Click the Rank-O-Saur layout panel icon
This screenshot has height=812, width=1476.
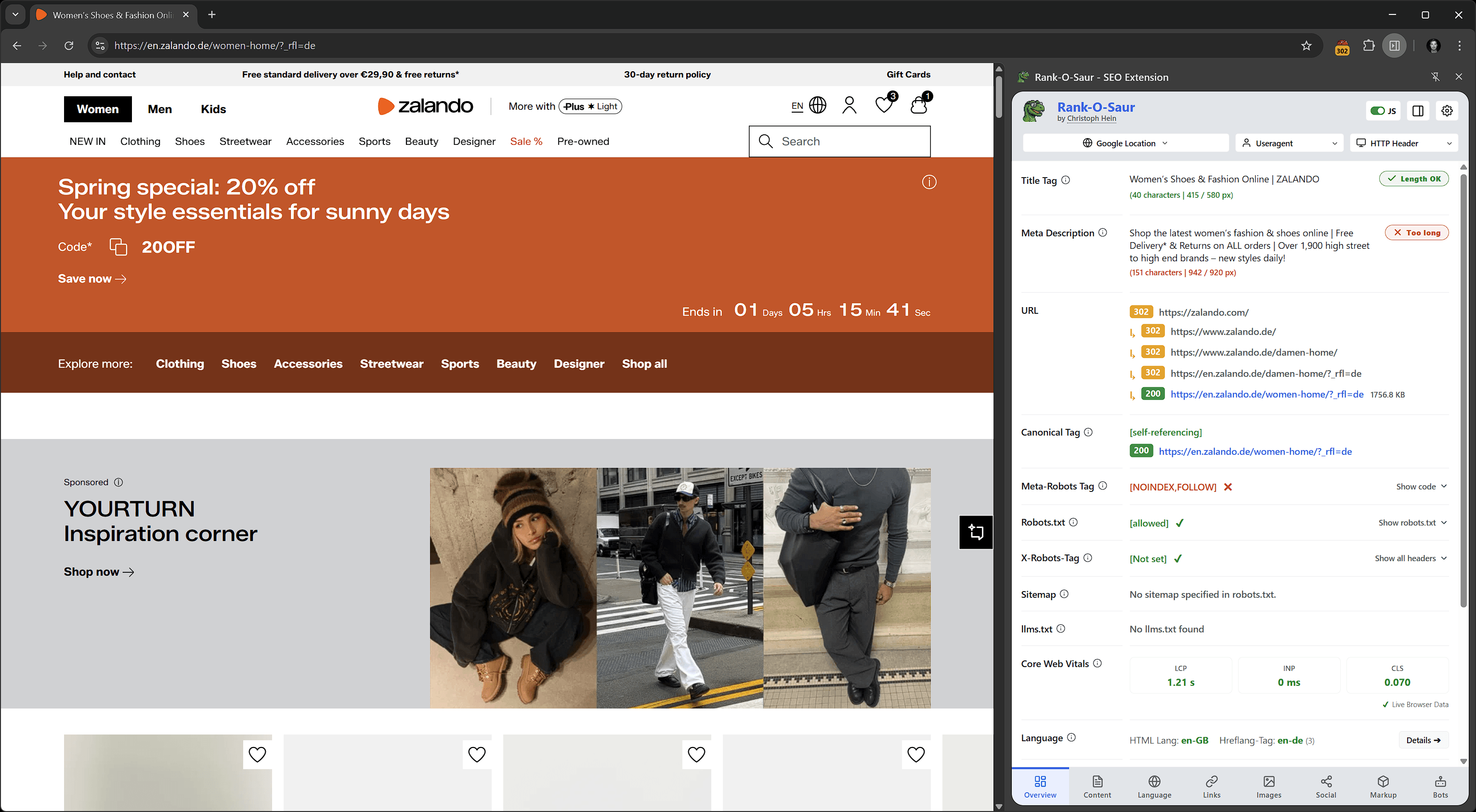point(1418,111)
